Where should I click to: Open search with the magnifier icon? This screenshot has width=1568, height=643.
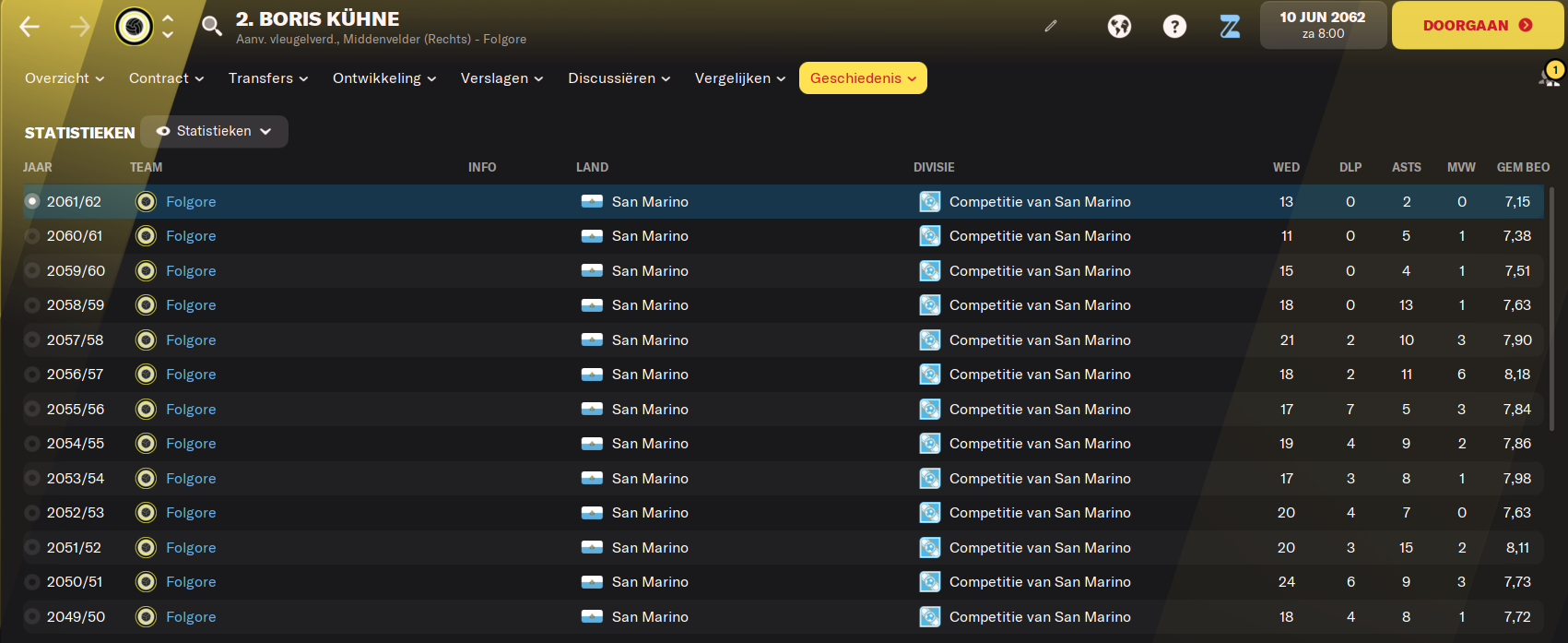212,27
